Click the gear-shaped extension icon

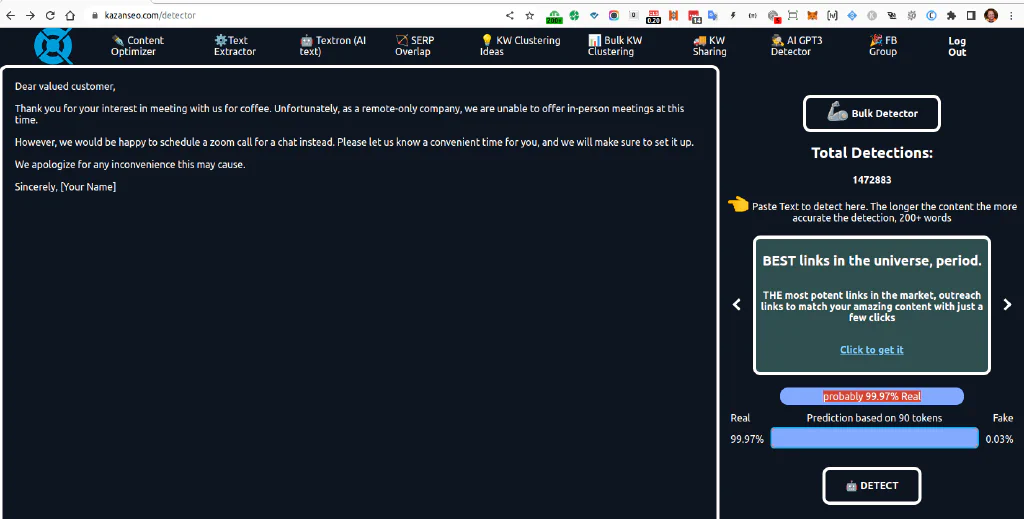pos(912,15)
